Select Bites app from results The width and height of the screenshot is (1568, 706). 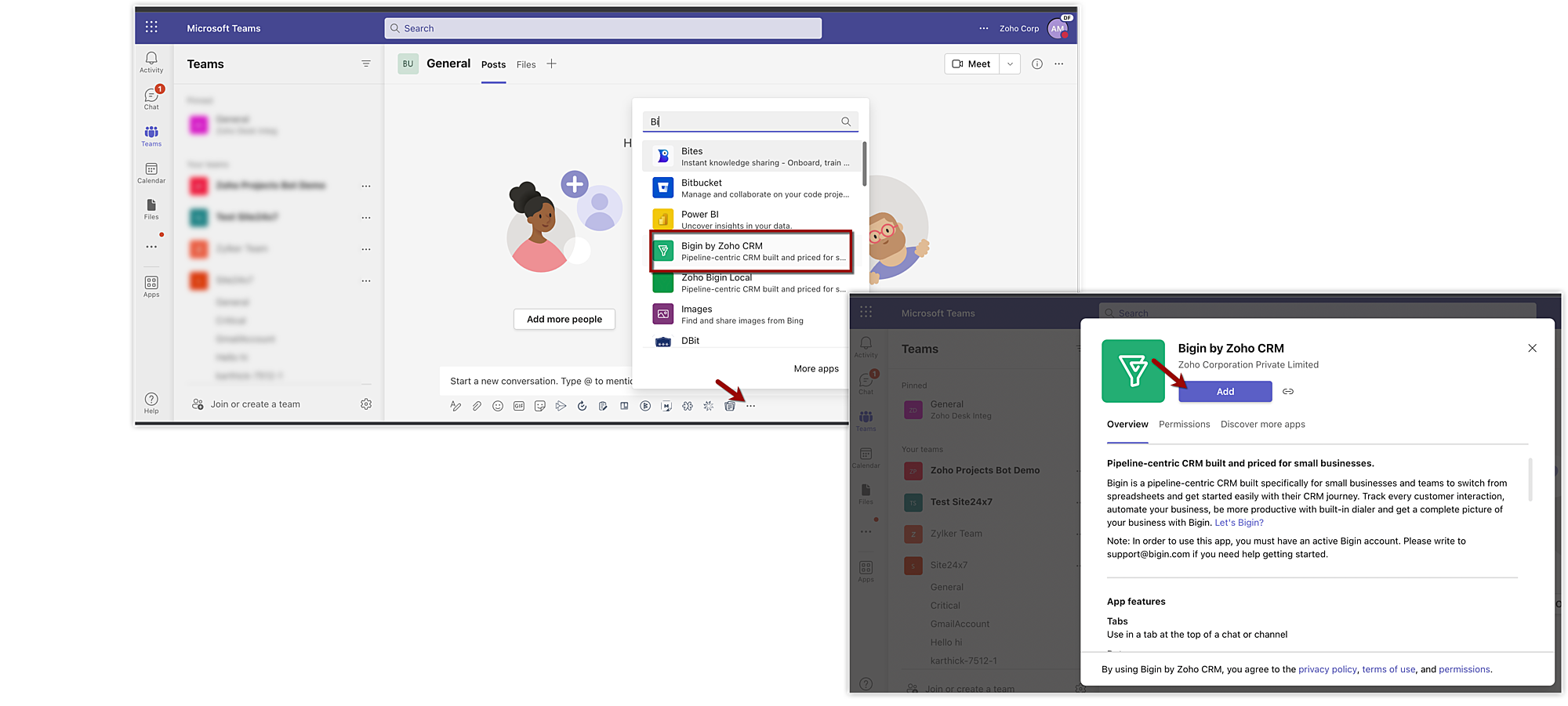[753, 157]
